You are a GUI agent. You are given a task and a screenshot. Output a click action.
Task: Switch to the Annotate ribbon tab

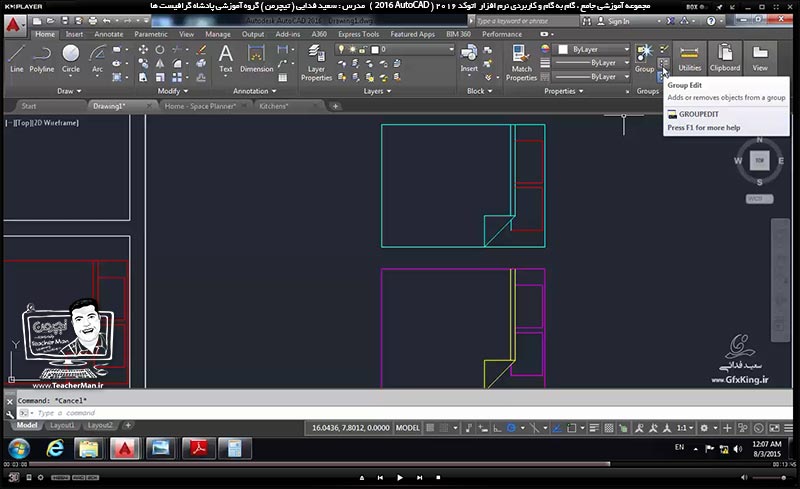pyautogui.click(x=109, y=34)
